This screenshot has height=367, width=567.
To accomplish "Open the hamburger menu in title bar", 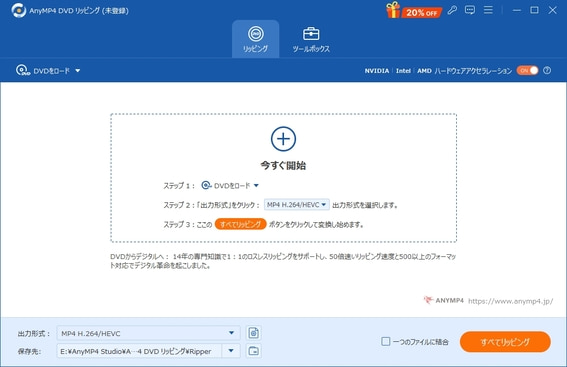I will [x=488, y=10].
